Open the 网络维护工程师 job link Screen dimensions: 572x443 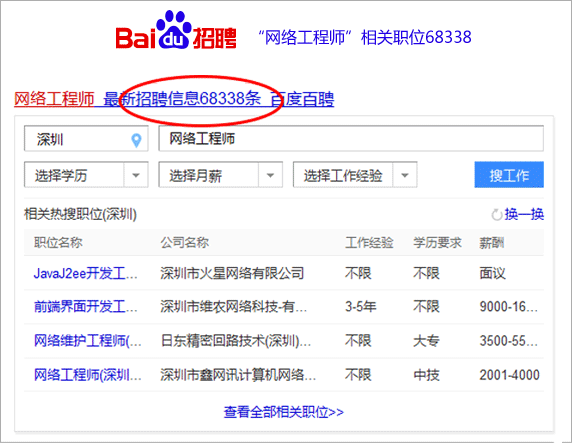point(88,341)
